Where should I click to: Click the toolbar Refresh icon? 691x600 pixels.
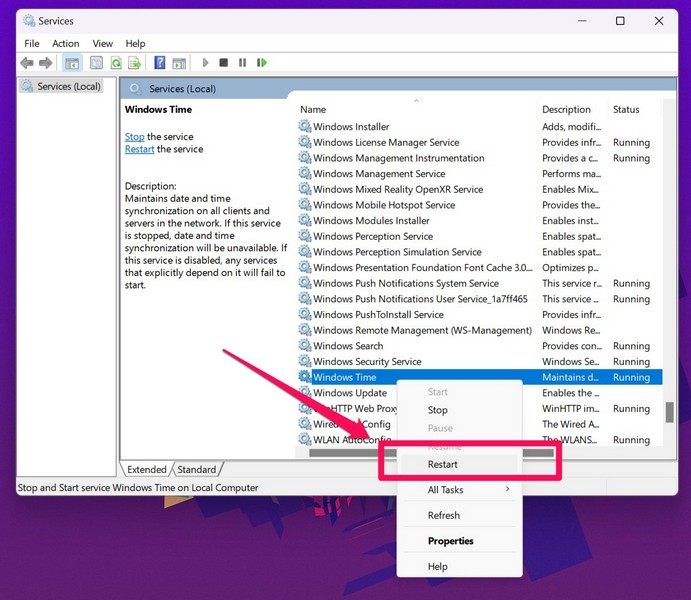[116, 63]
